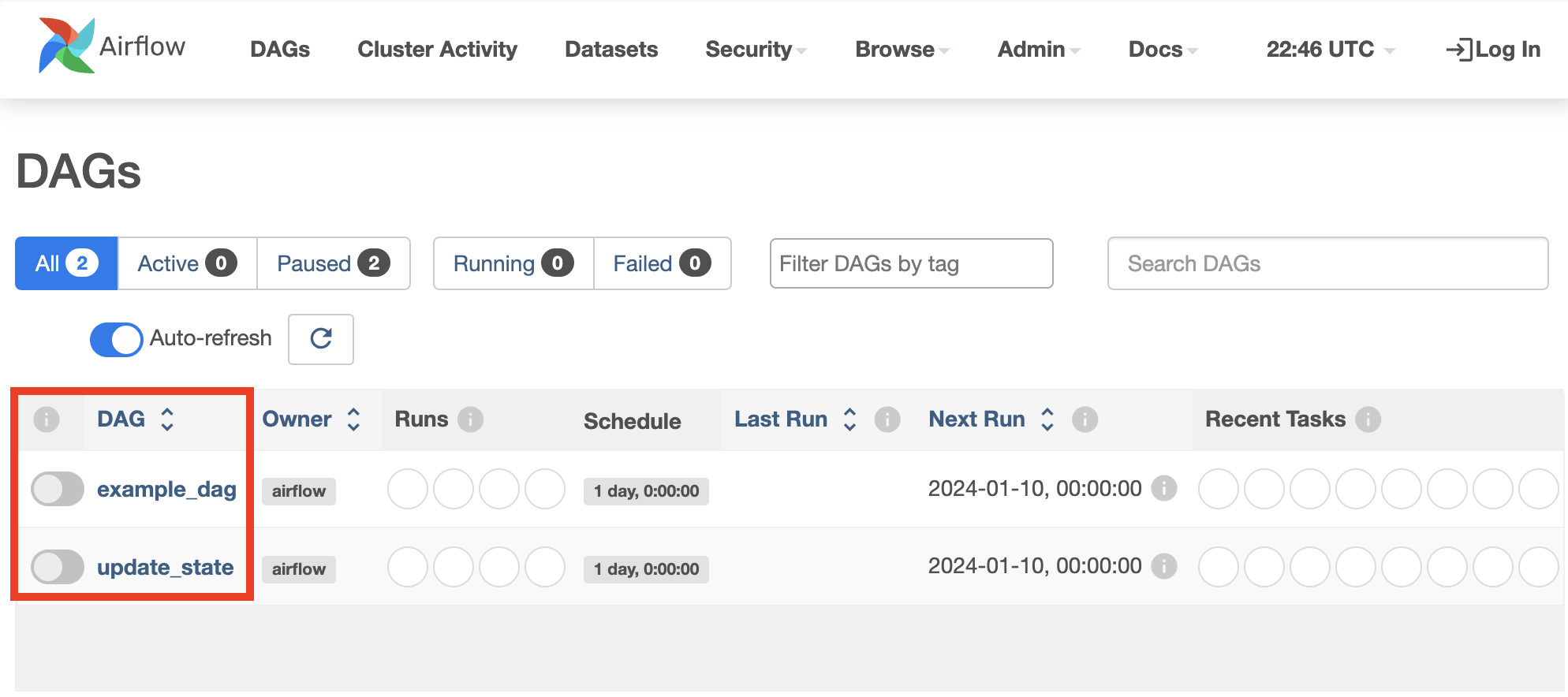Unpause the example_dag toggle
This screenshot has width=1568, height=697.
pos(58,489)
